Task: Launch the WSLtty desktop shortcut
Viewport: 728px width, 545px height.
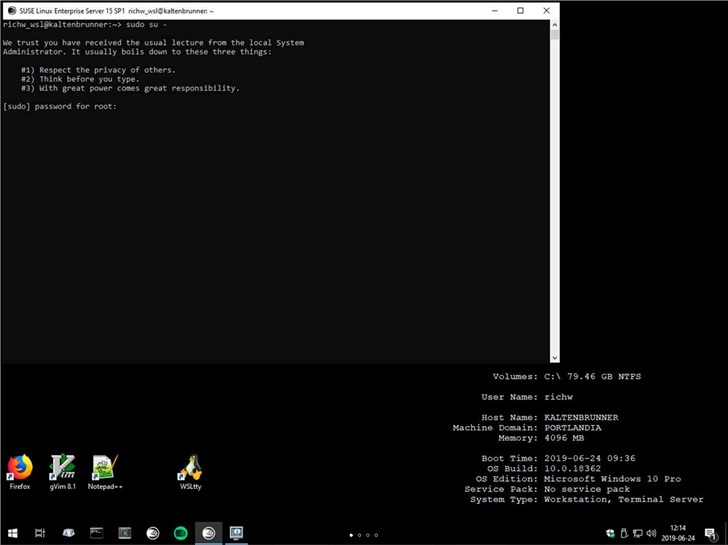Action: [x=190, y=472]
